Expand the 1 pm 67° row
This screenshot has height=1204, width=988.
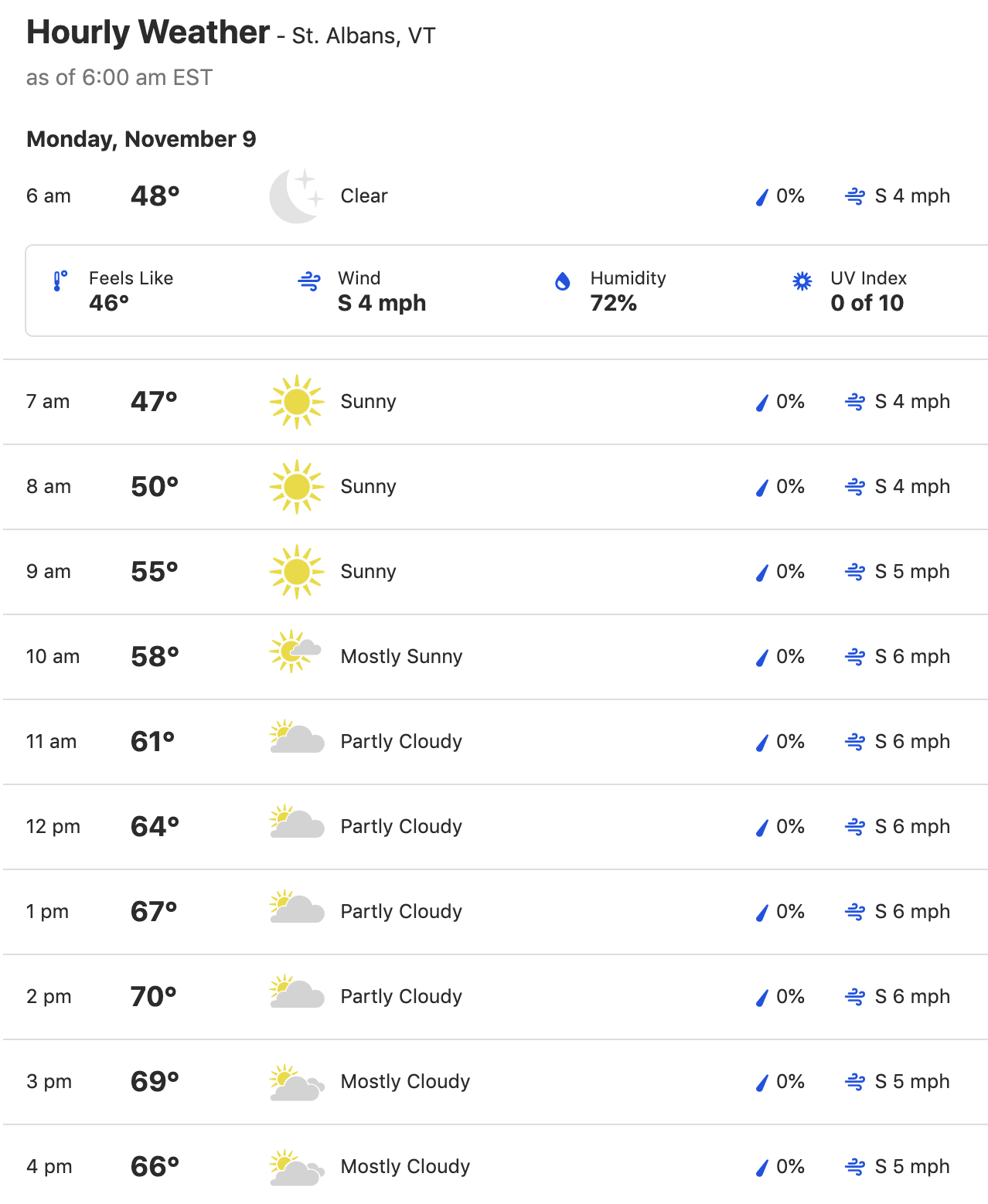coord(496,912)
